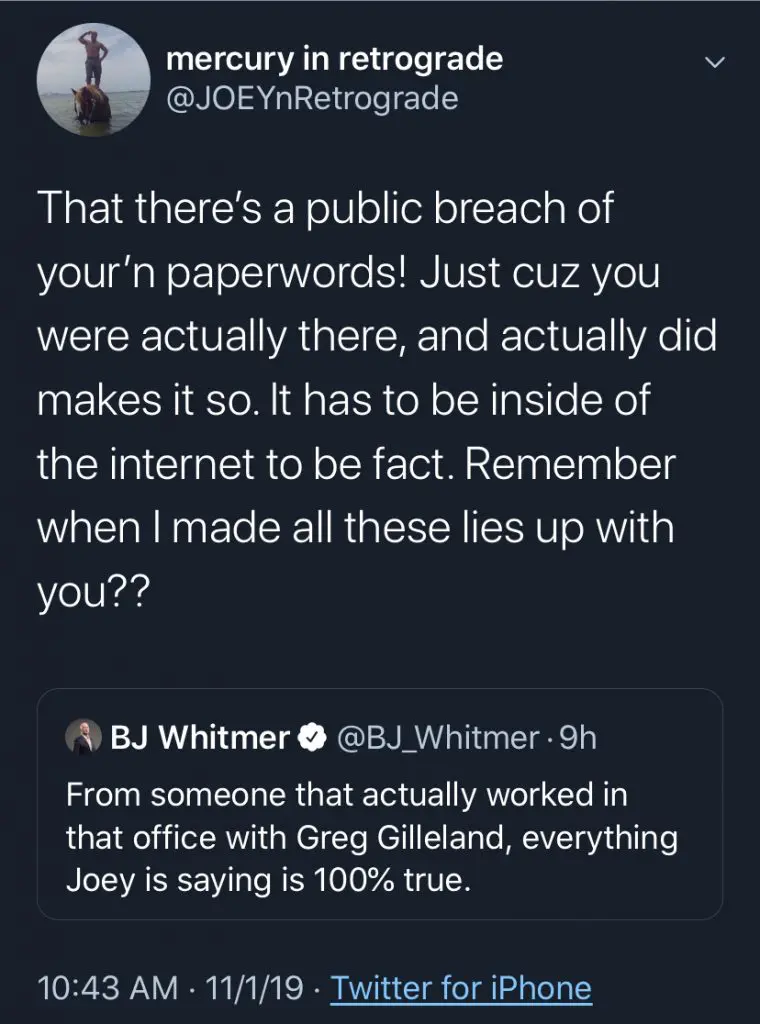Screen dimensions: 760x1024
Task: Tap the name 'Greg Gilleland' in the quoted tweet
Action: [x=383, y=837]
